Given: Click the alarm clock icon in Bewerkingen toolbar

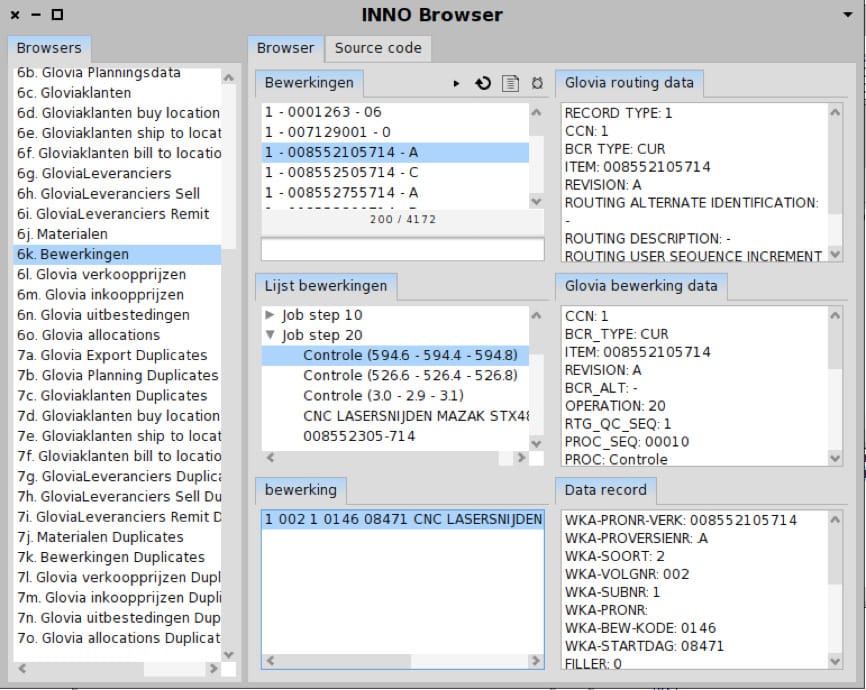Looking at the screenshot, I should (537, 83).
